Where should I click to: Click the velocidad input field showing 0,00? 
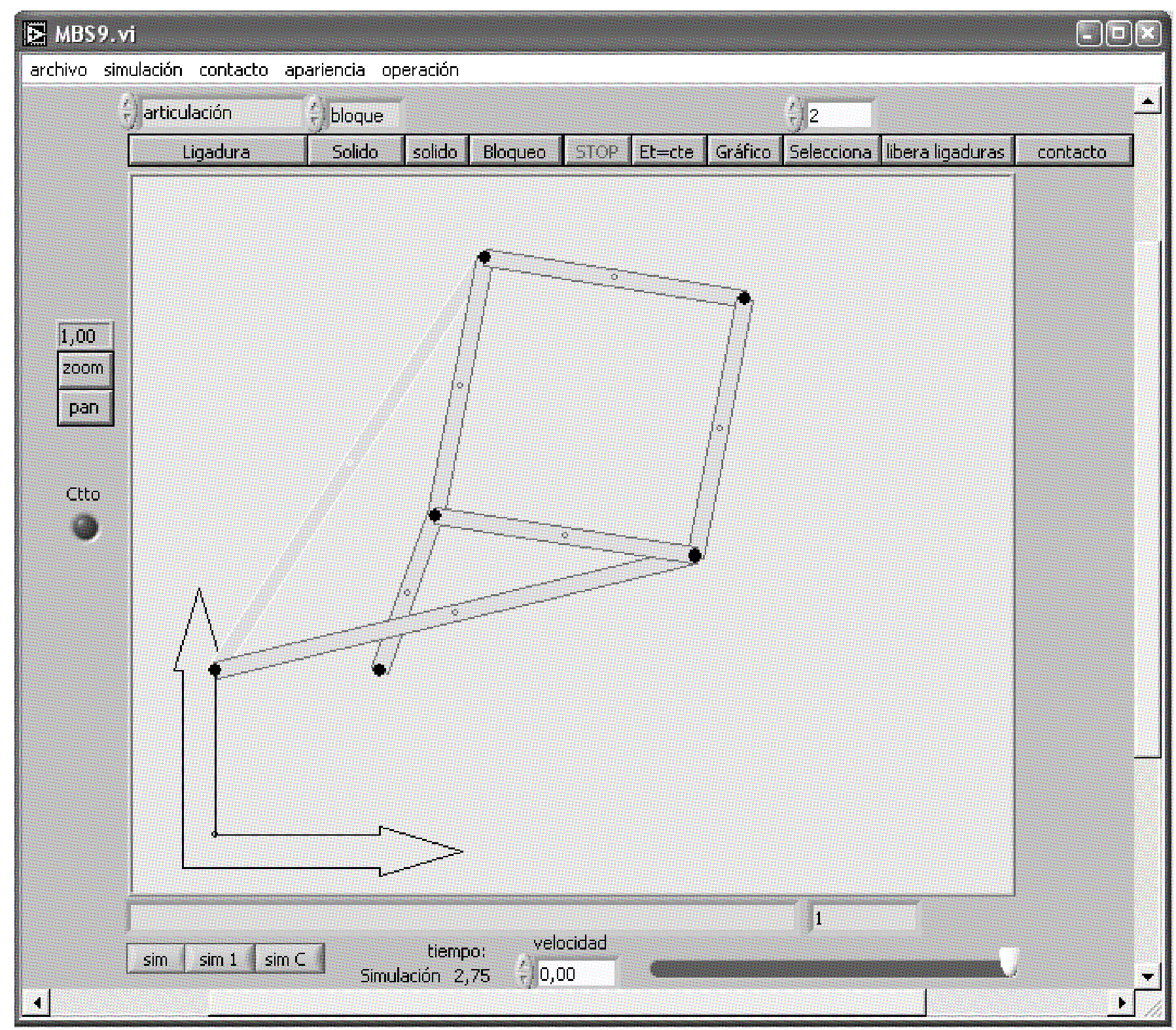coord(575,974)
